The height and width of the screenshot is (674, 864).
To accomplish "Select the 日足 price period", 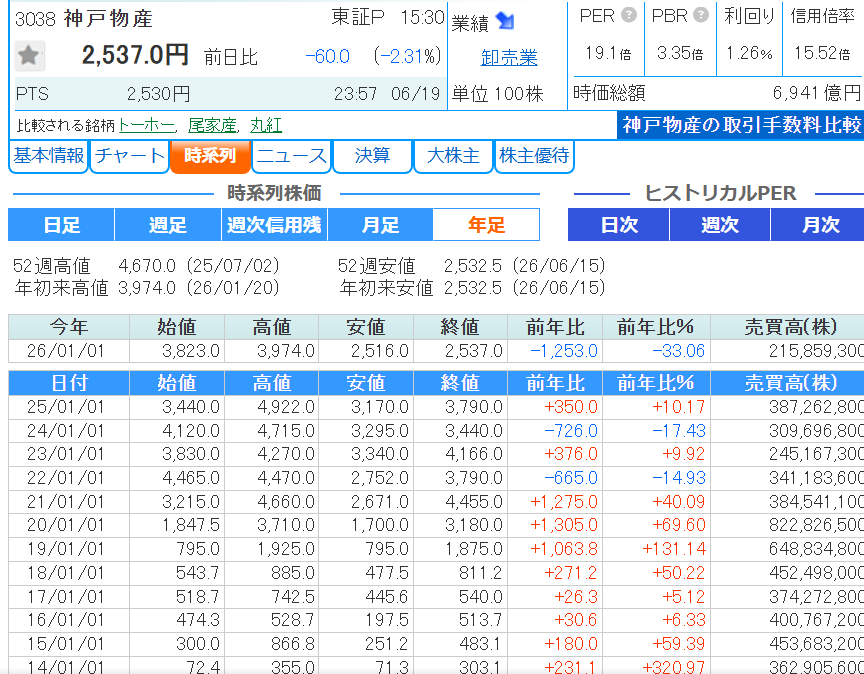I will point(61,225).
